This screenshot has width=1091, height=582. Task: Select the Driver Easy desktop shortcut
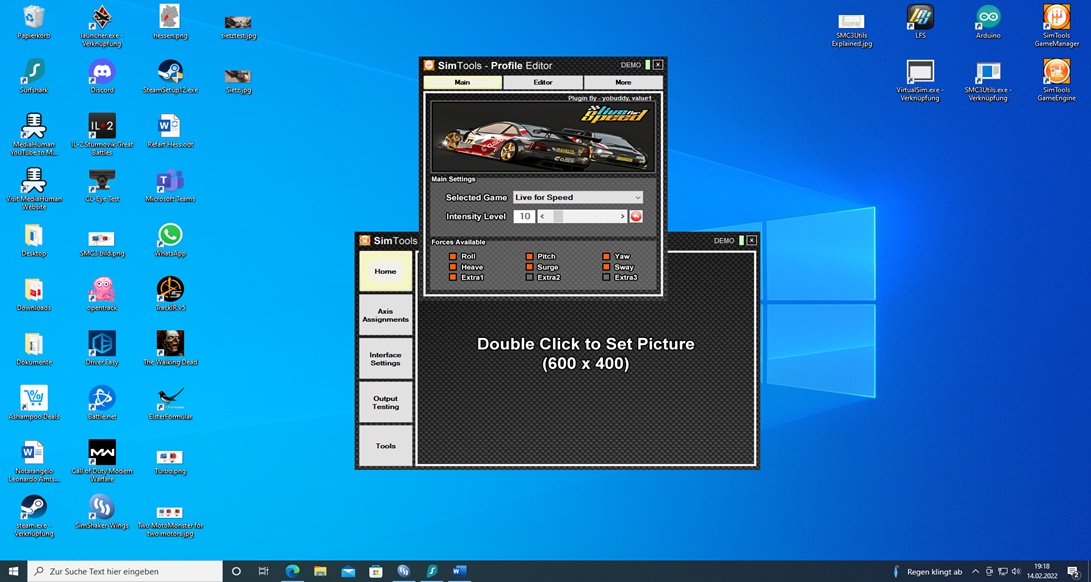pyautogui.click(x=102, y=348)
